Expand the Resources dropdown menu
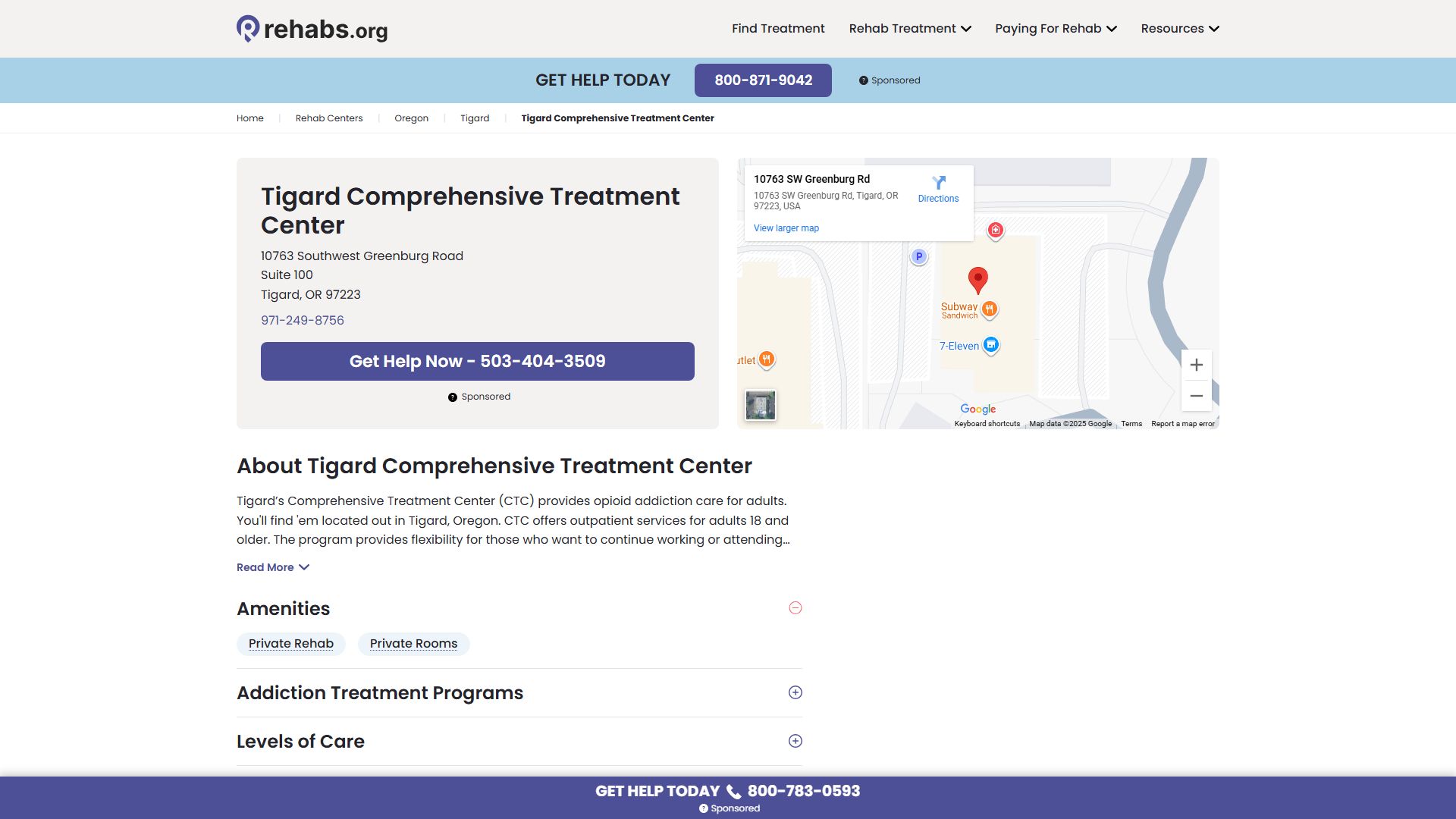This screenshot has width=1456, height=819. [x=1180, y=29]
